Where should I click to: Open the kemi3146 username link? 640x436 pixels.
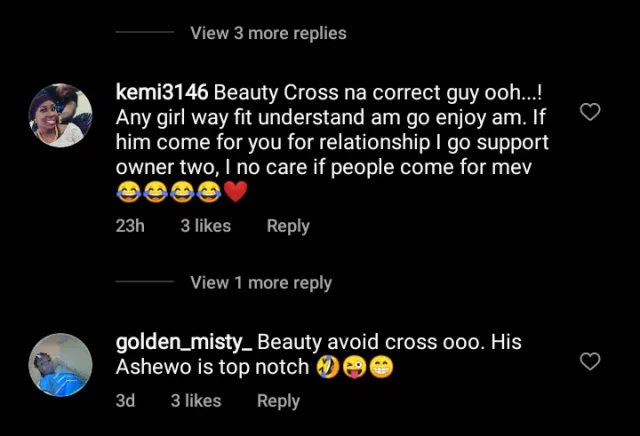(x=162, y=93)
